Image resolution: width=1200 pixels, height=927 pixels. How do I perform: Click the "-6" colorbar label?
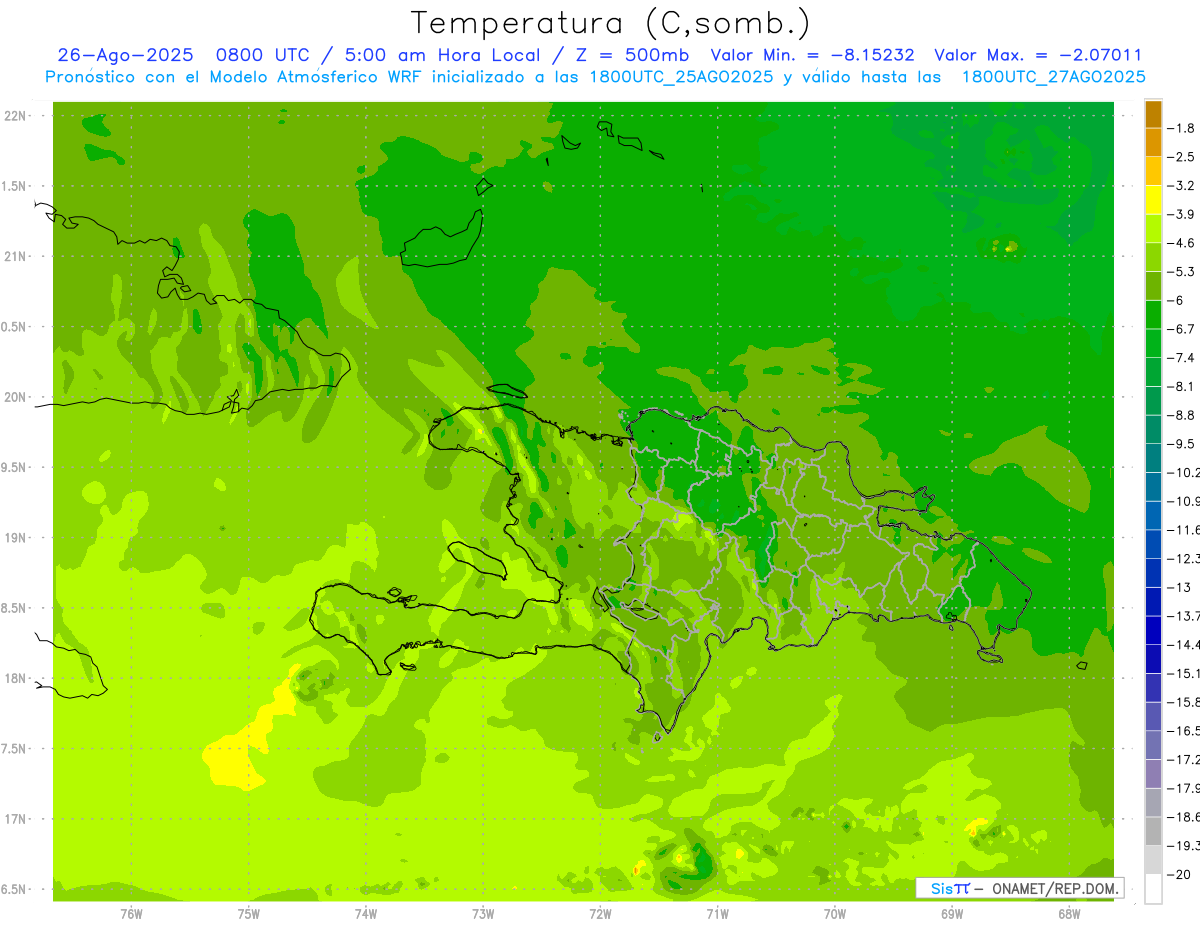click(1175, 300)
